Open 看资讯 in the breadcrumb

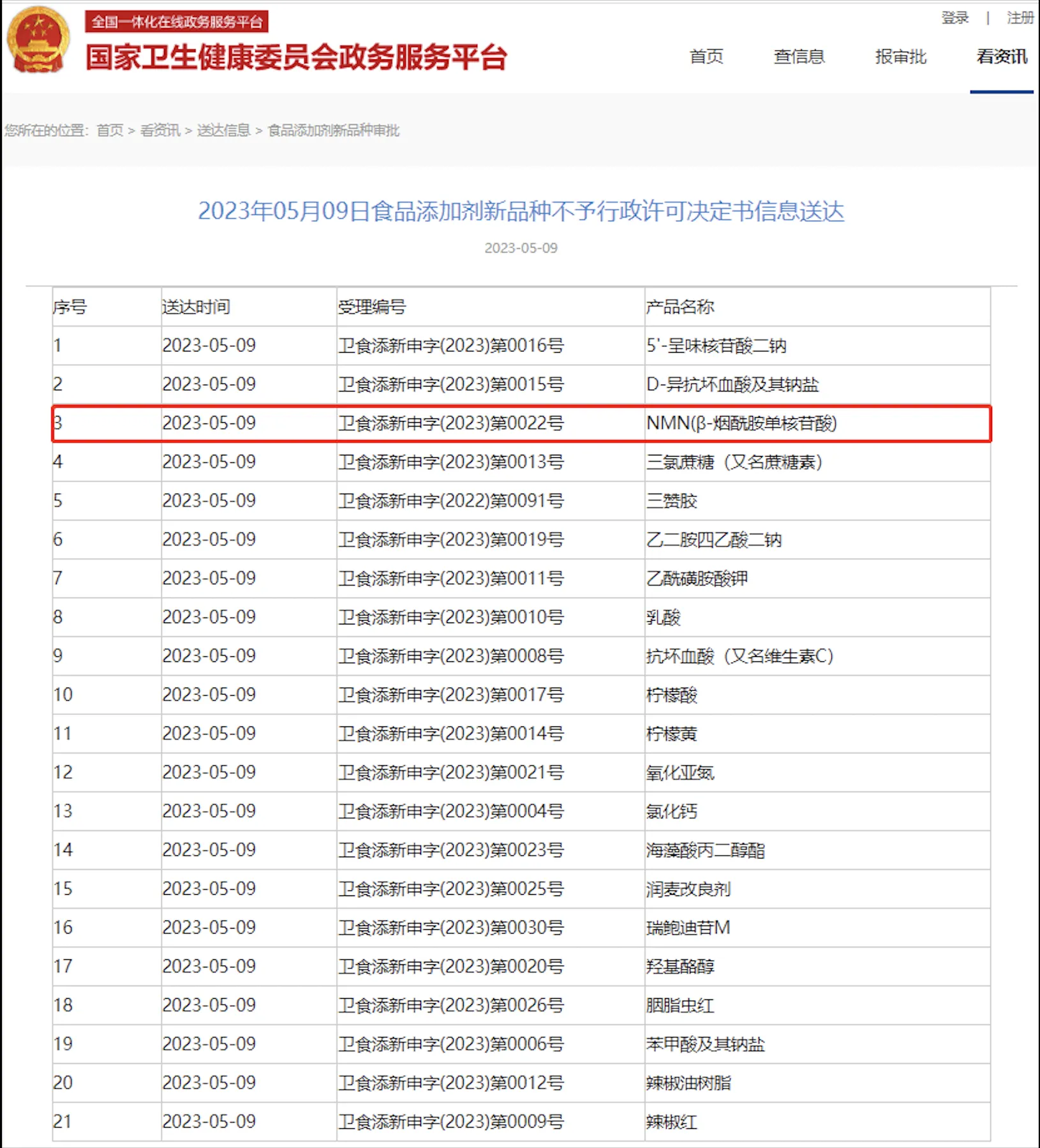tap(160, 130)
